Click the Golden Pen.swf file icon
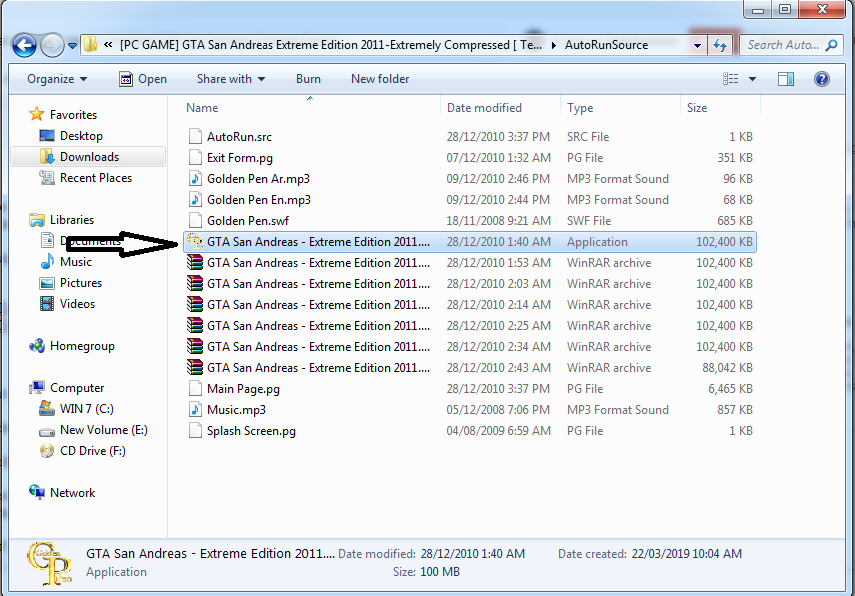This screenshot has width=855, height=596. (195, 220)
